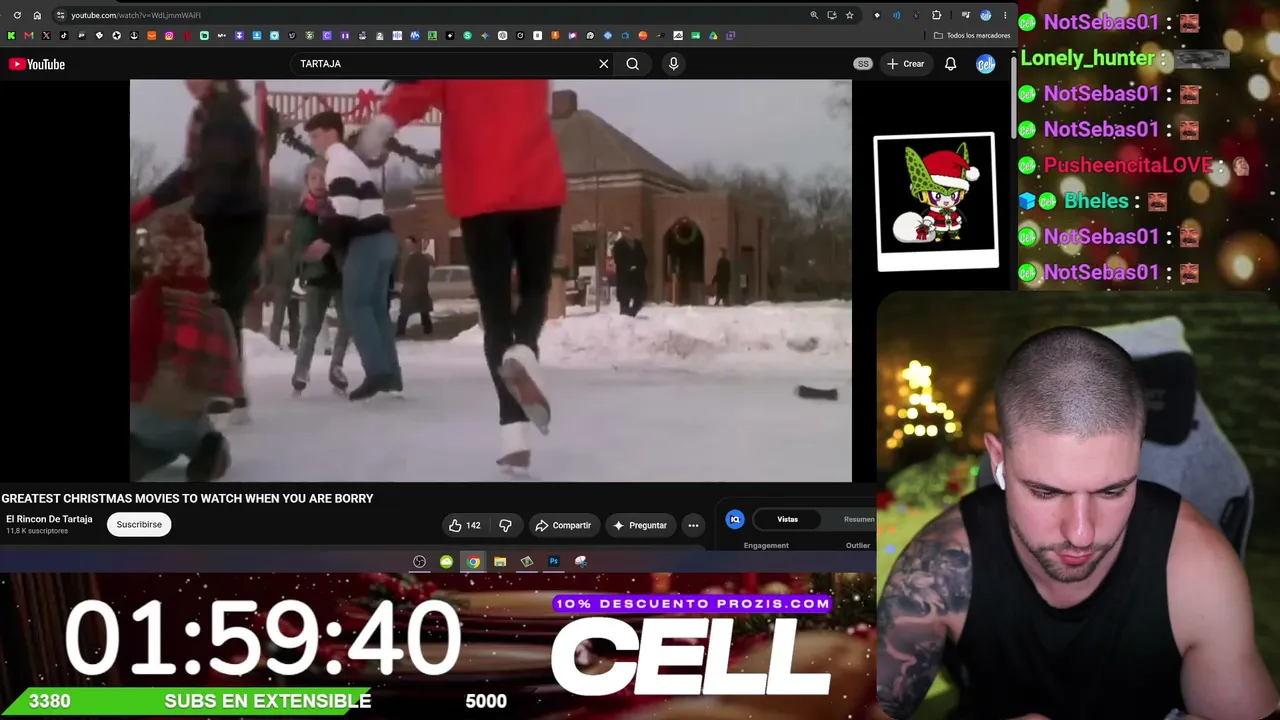Switch to the Resumen tab
The height and width of the screenshot is (720, 1280).
[x=859, y=519]
